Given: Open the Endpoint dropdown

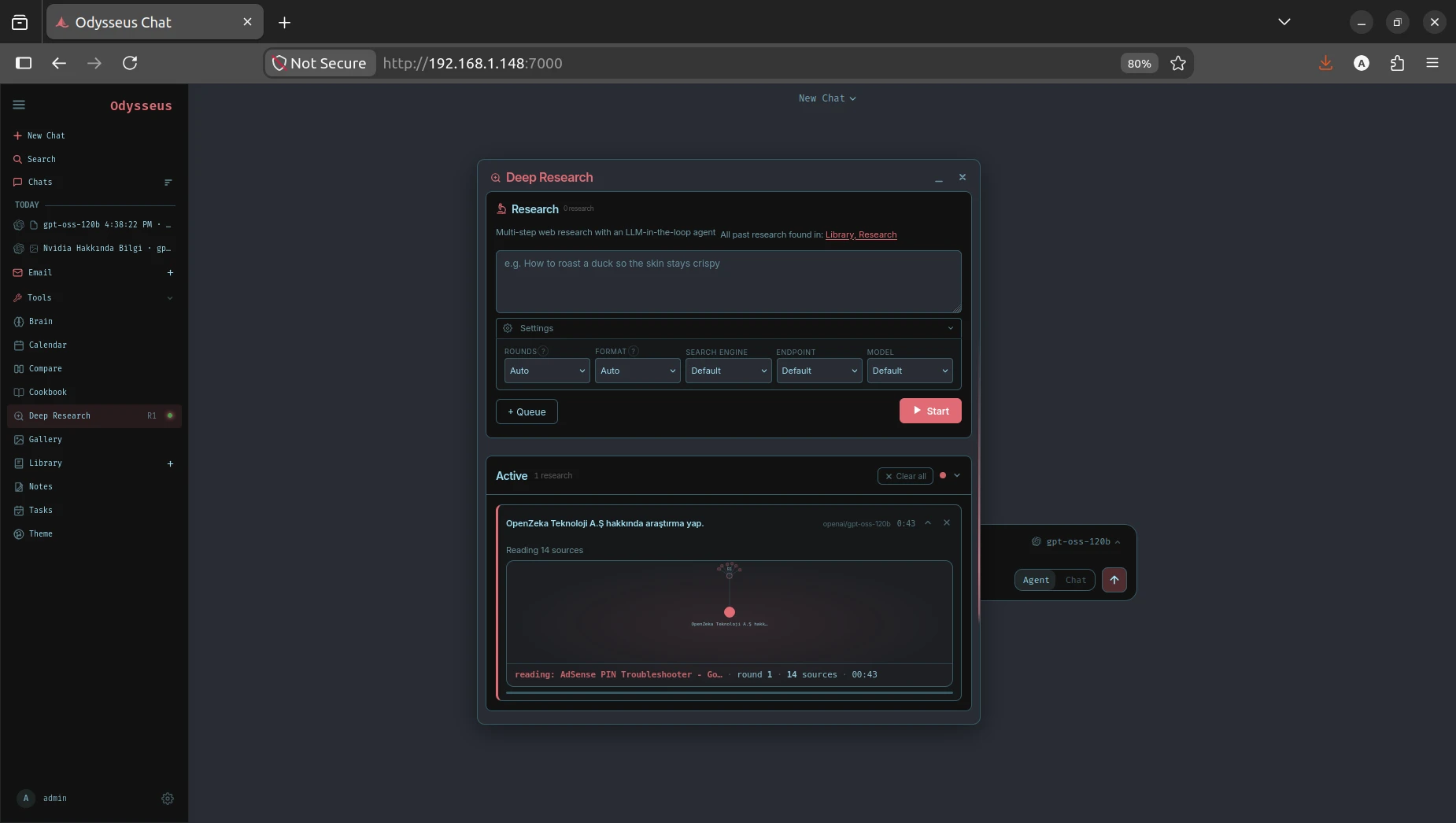Looking at the screenshot, I should pos(819,371).
